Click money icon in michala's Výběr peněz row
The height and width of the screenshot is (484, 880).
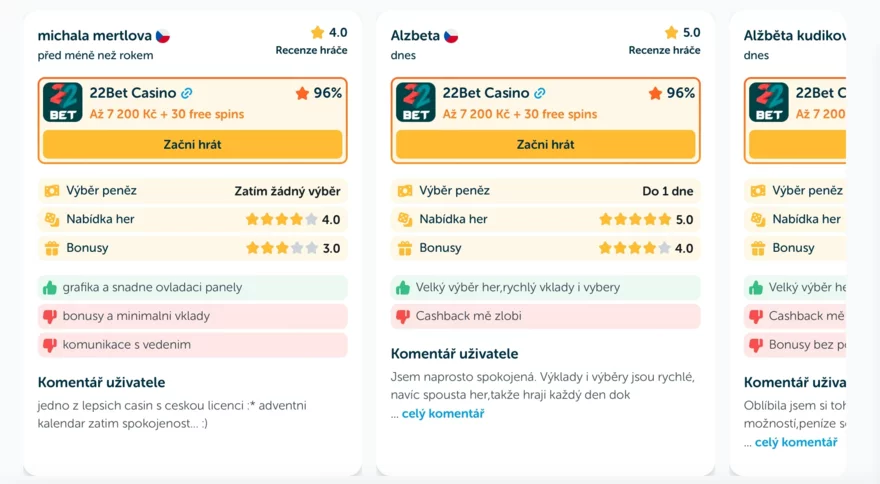click(x=51, y=191)
